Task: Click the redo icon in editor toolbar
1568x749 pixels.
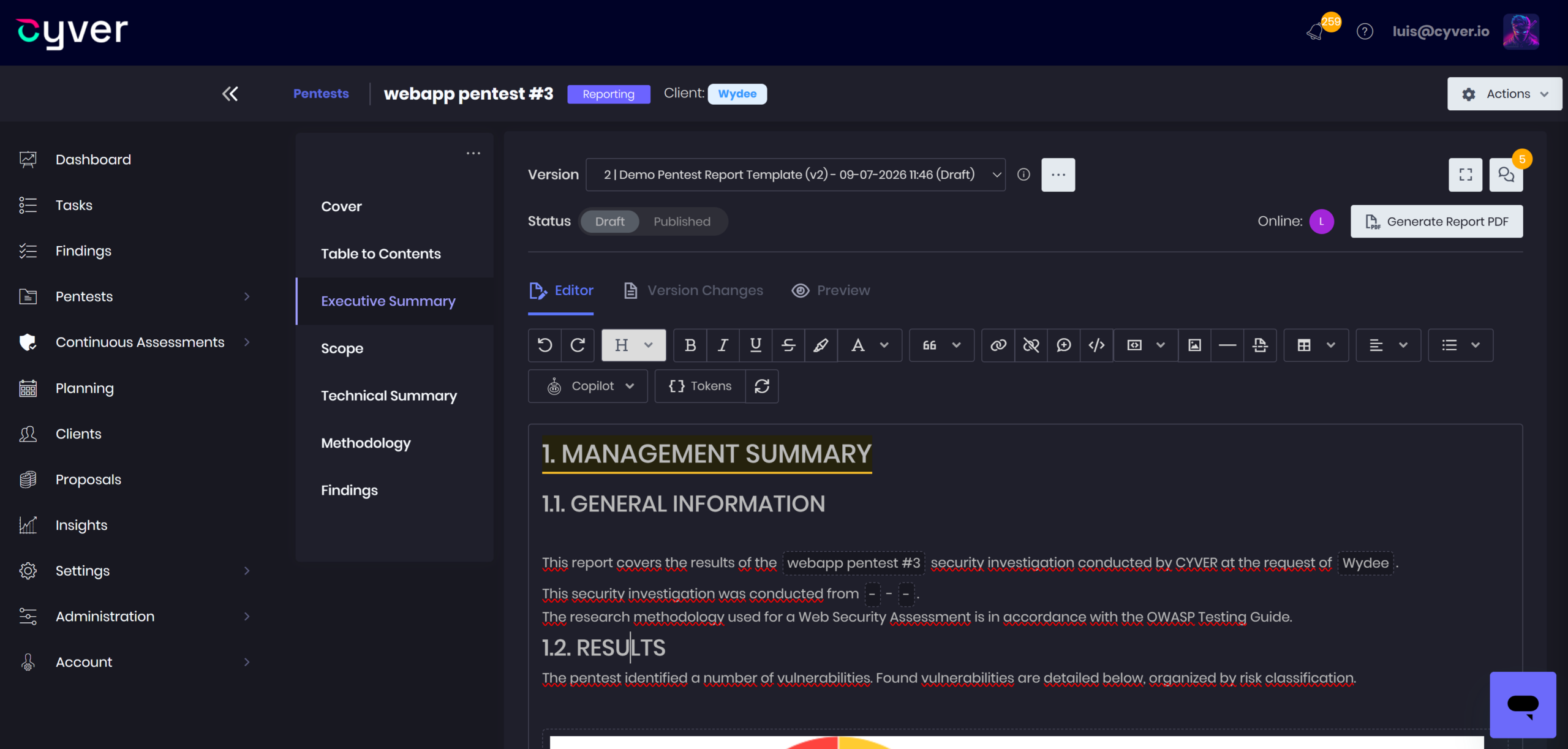Action: (x=577, y=345)
